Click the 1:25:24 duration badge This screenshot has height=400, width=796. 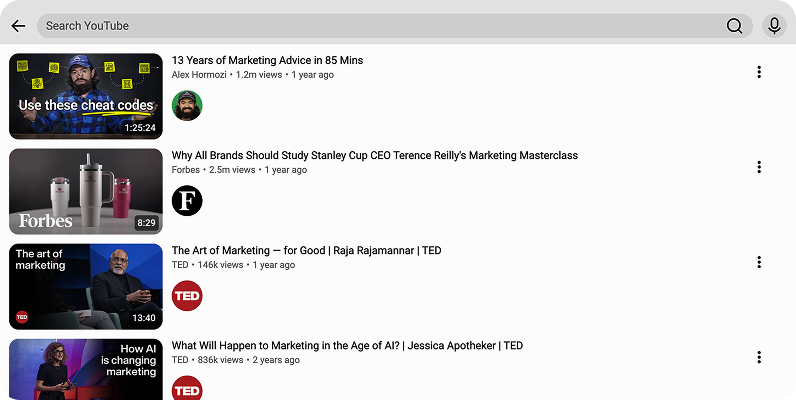(x=140, y=128)
